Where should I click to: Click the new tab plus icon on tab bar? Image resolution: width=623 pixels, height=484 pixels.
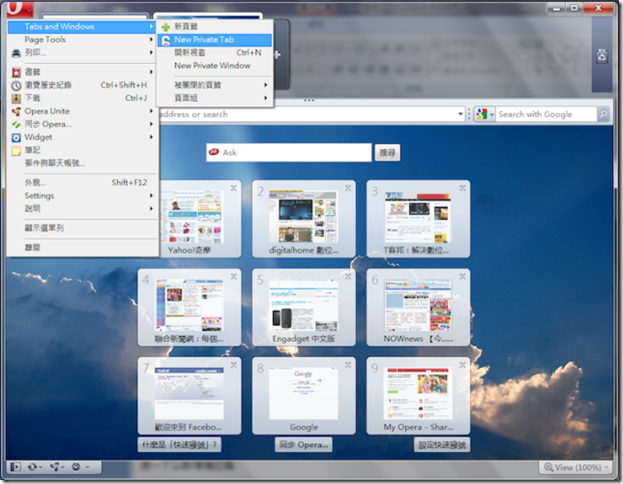click(277, 54)
